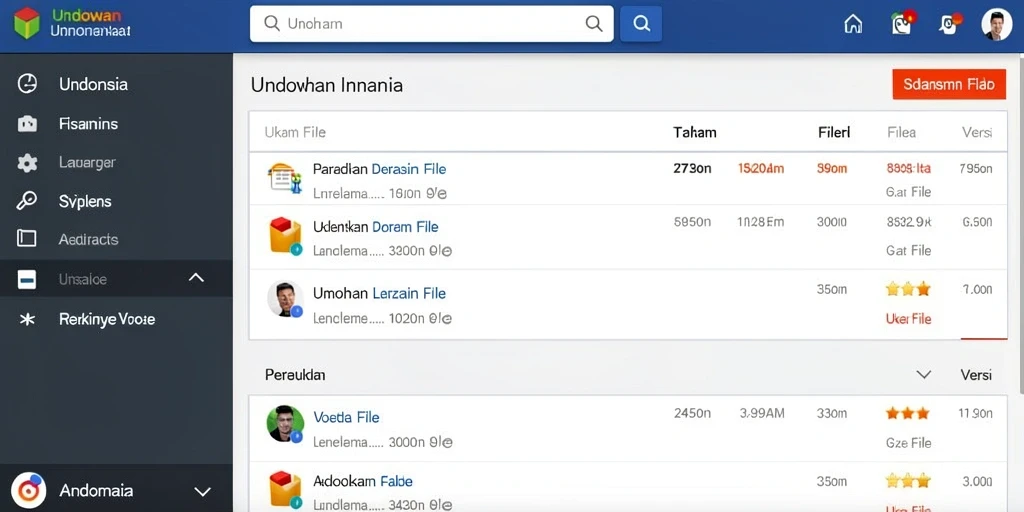Click the Rerkinye Vooe asterisk icon
Image resolution: width=1024 pixels, height=512 pixels.
(x=27, y=319)
